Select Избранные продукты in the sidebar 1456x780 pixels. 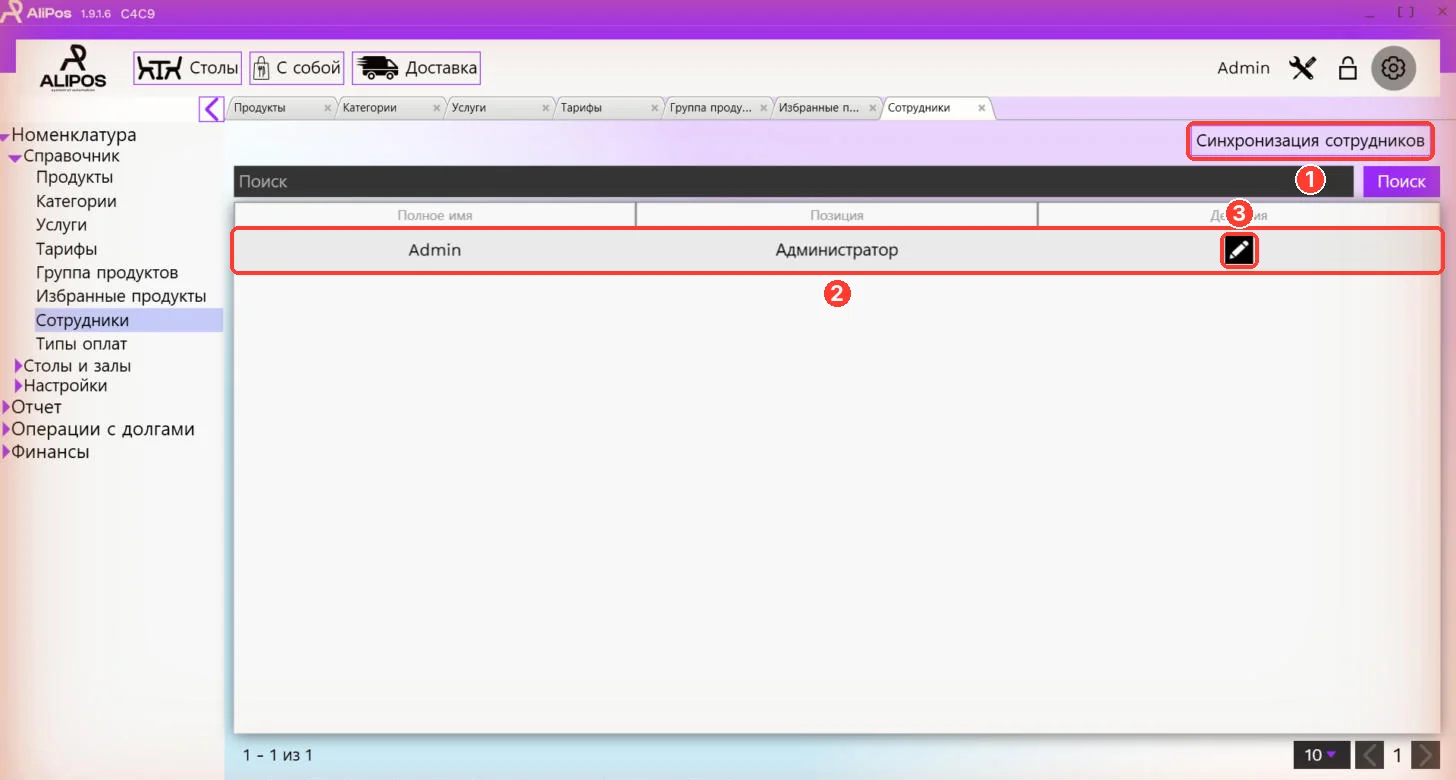(121, 297)
